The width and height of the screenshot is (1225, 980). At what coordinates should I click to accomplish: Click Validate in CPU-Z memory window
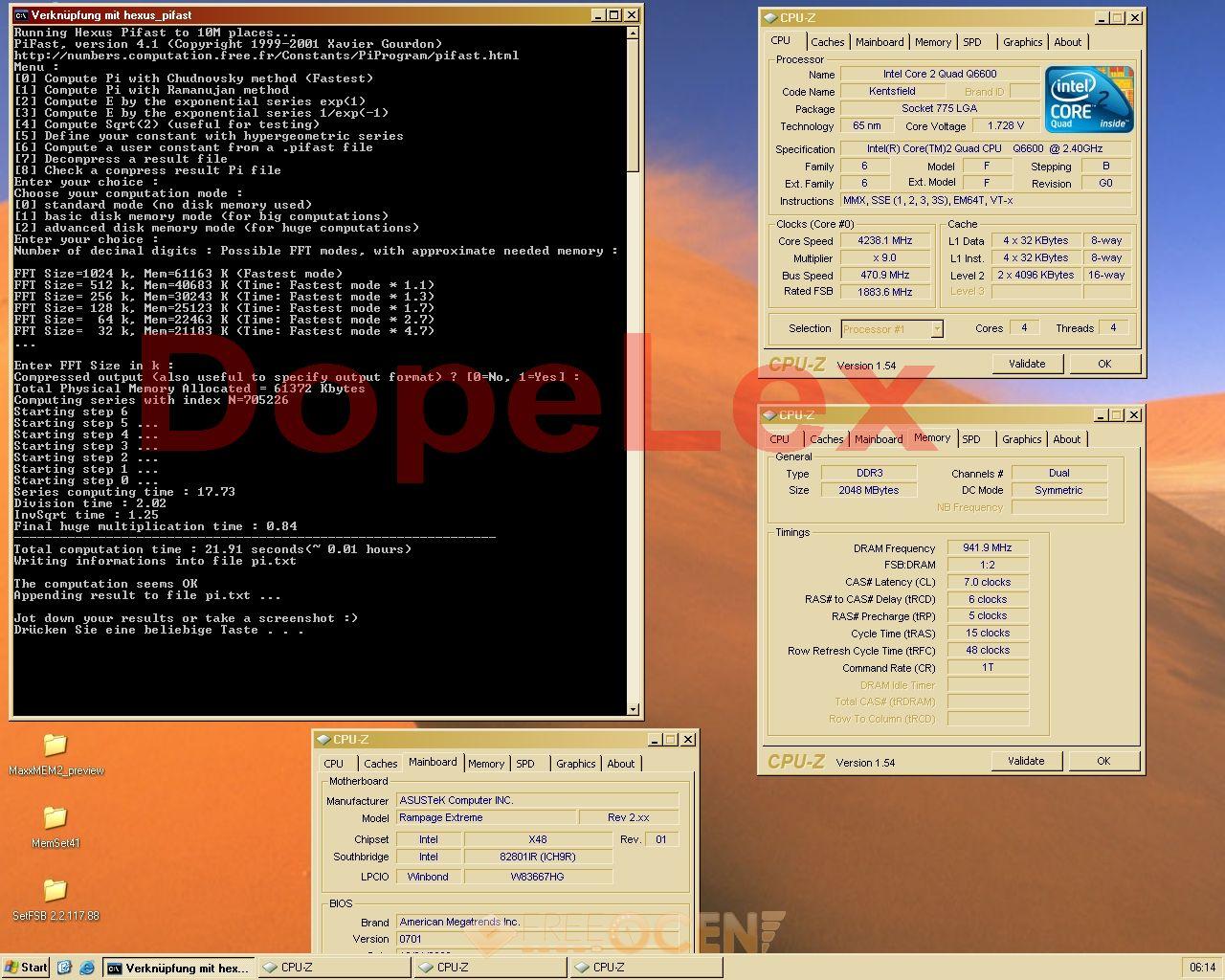(x=1026, y=761)
